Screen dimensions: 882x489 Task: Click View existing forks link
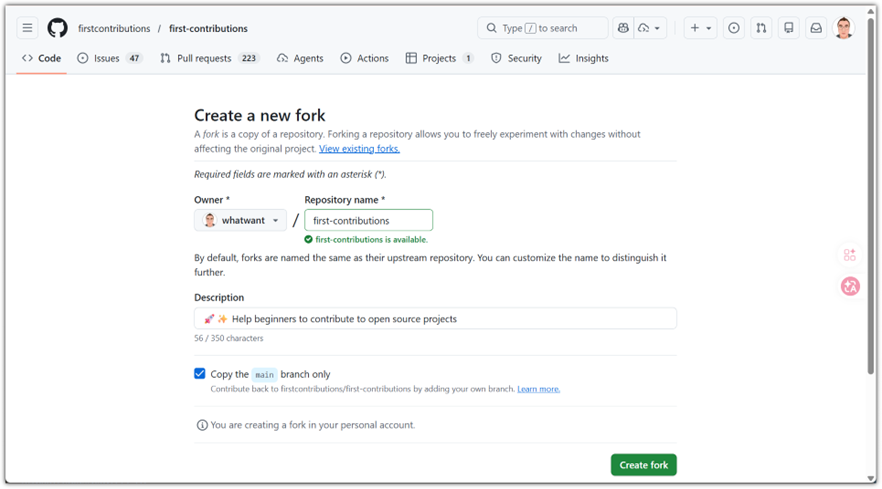pos(359,149)
